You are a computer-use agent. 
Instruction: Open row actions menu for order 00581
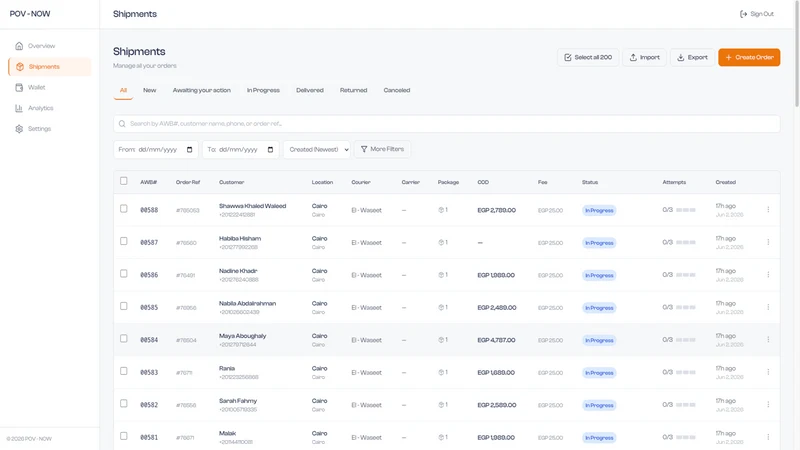768,437
